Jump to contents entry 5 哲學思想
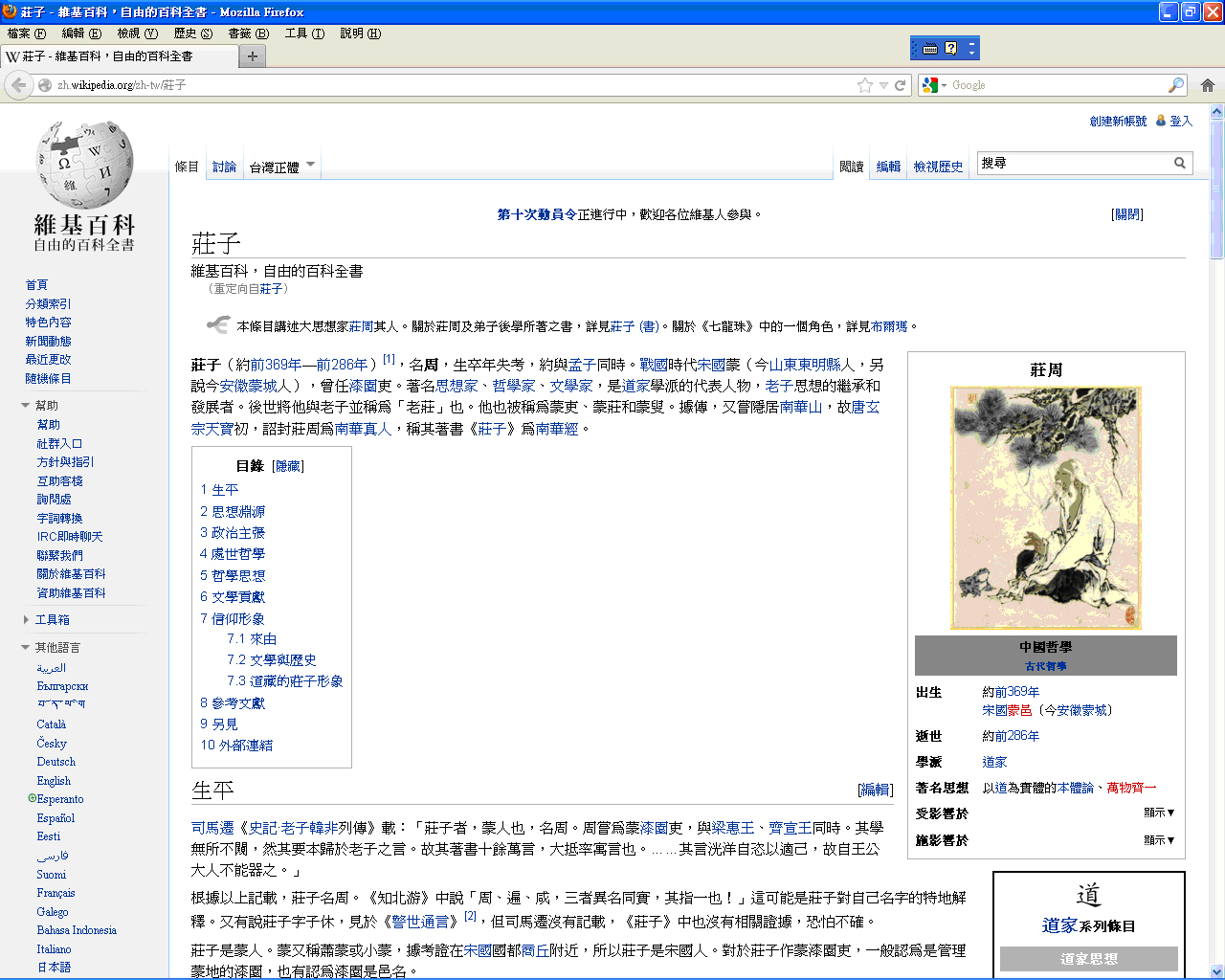The image size is (1225, 980). pyautogui.click(x=233, y=576)
